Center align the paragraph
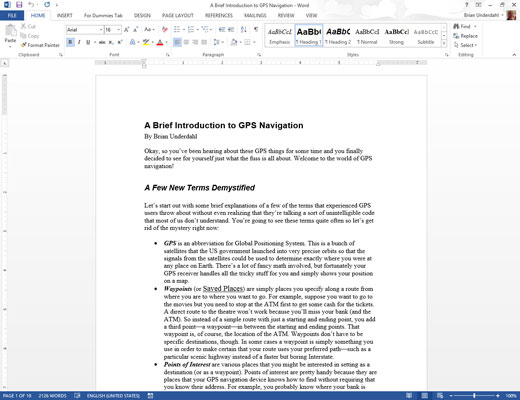 186,42
